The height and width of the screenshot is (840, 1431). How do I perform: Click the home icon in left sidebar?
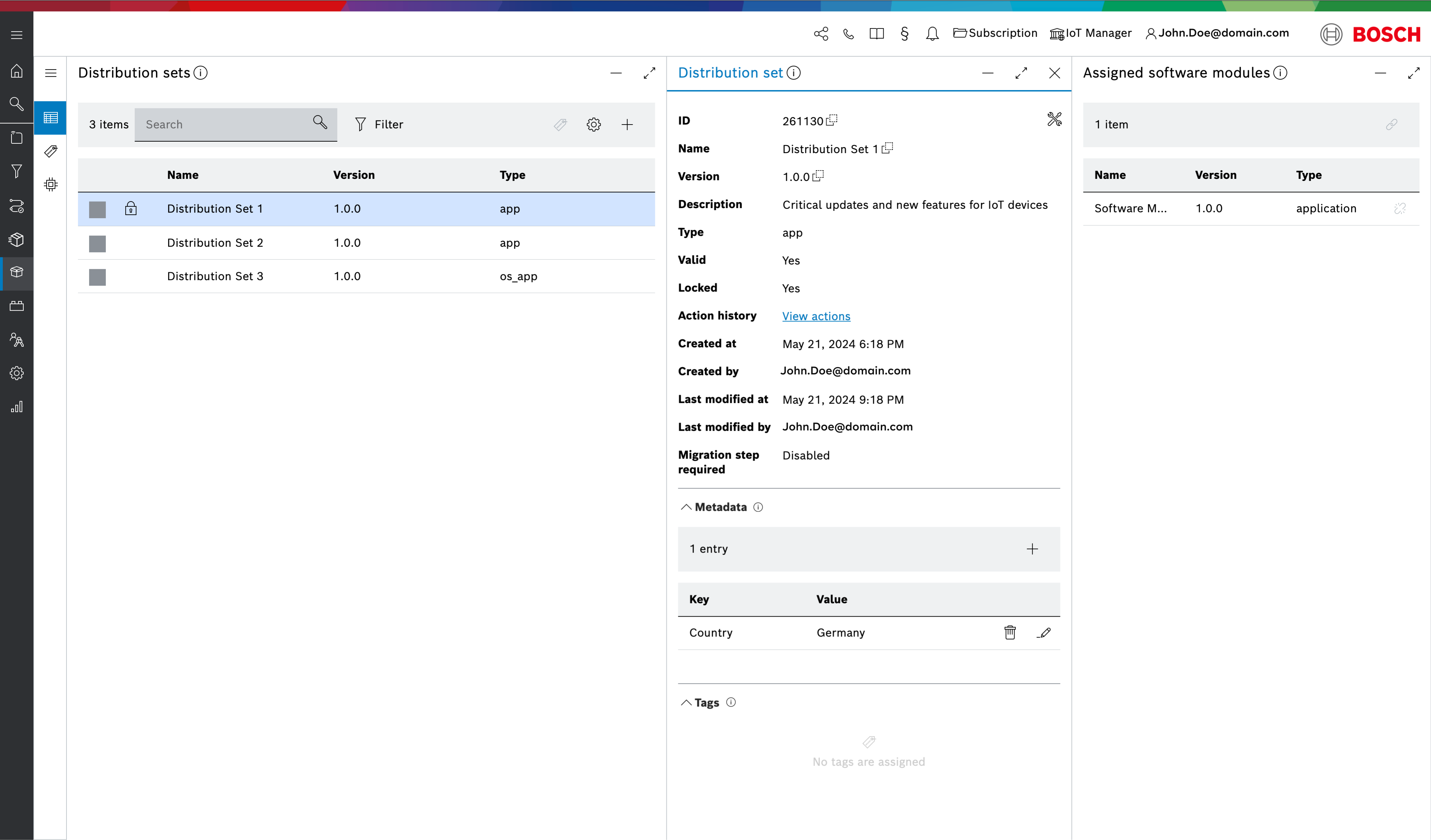[x=16, y=71]
